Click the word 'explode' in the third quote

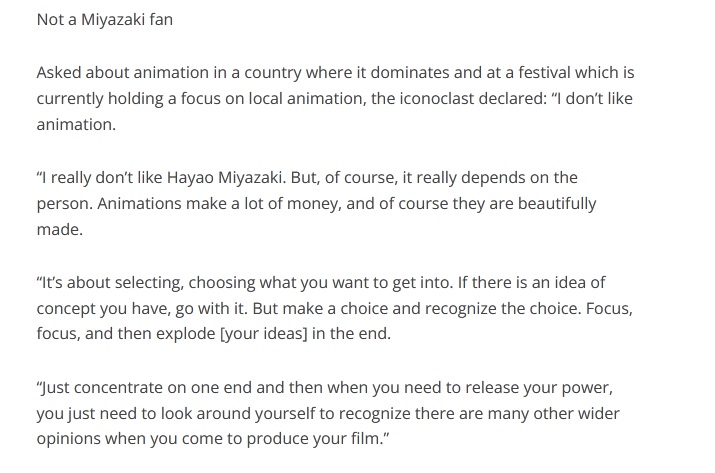click(186, 334)
